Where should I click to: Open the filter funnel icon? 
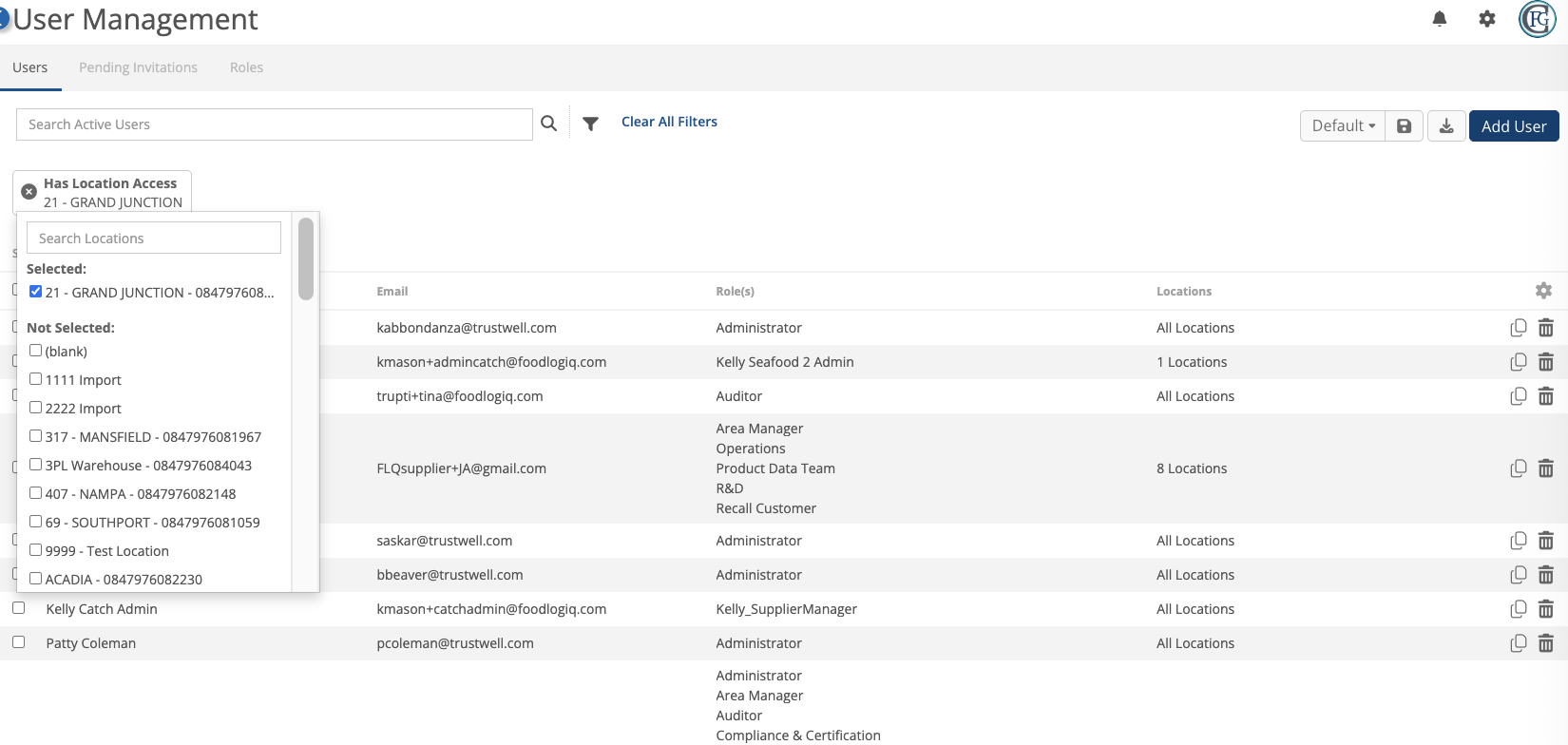point(590,124)
